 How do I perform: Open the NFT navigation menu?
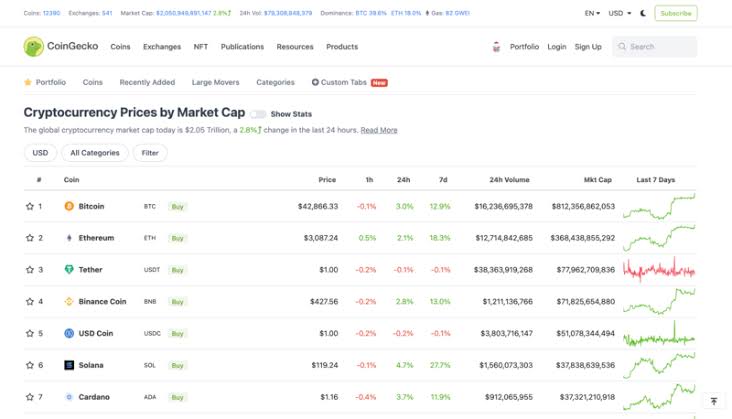tap(201, 47)
